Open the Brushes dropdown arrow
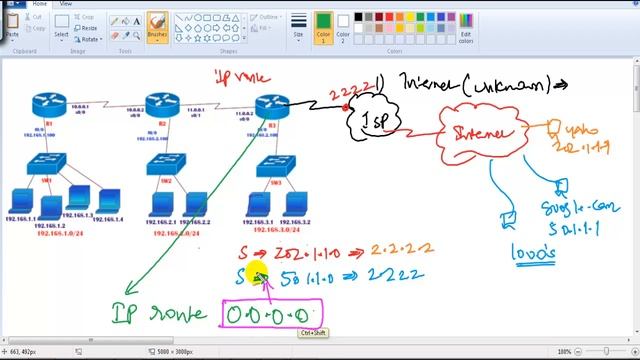 point(157,40)
